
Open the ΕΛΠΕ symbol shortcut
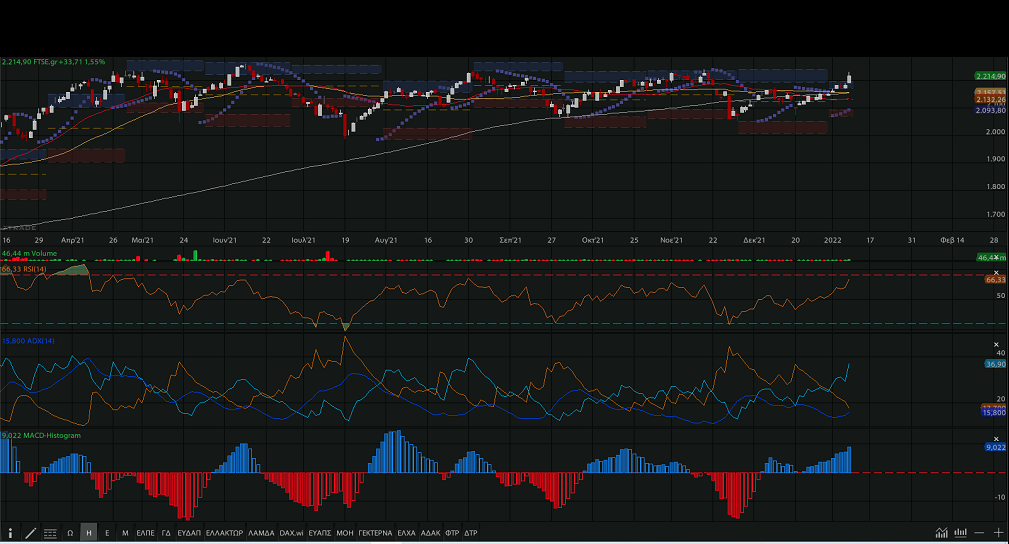coord(145,533)
